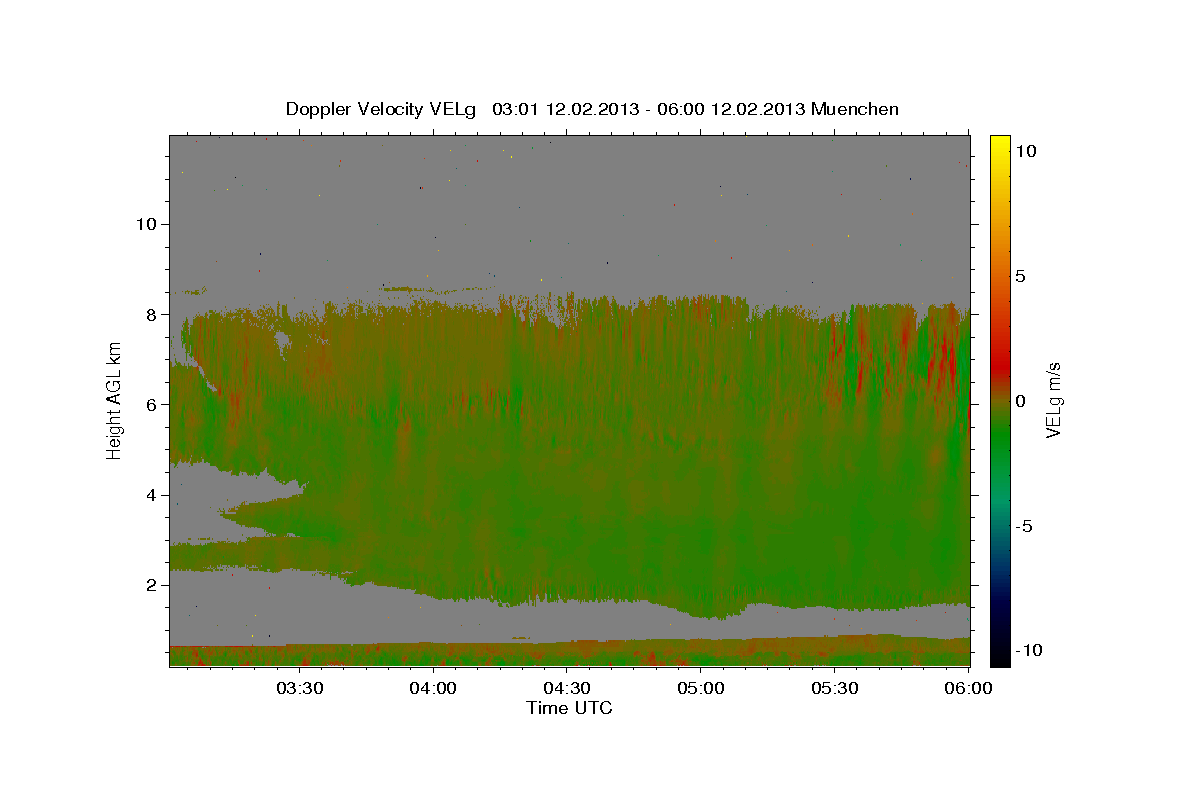
Task: Click the 'VELg m/s' colorbar label
Action: 1053,400
